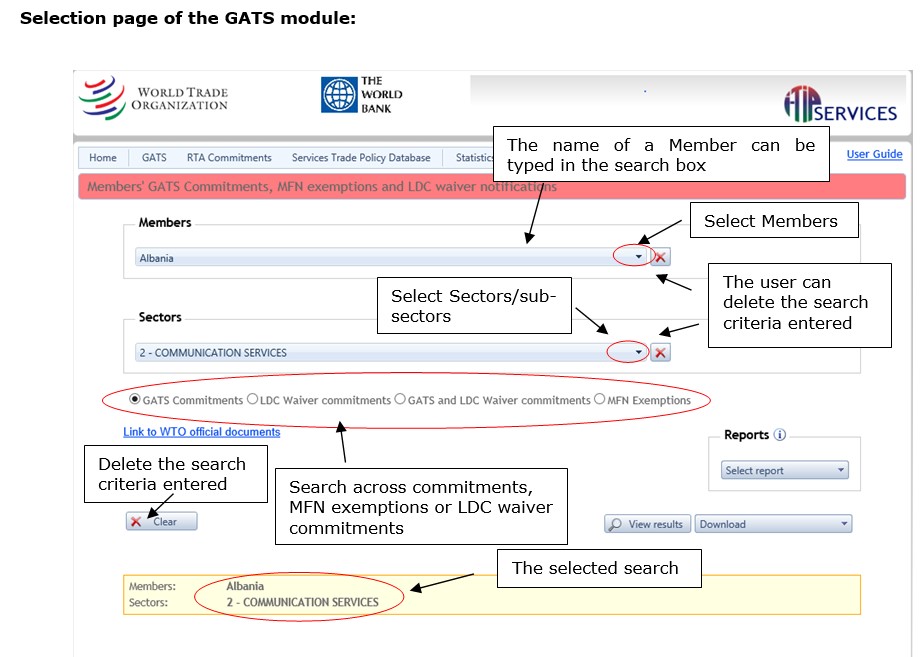Click the summary's 2 - COMMUNICATION SERVICES text
921x657 pixels.
click(302, 602)
